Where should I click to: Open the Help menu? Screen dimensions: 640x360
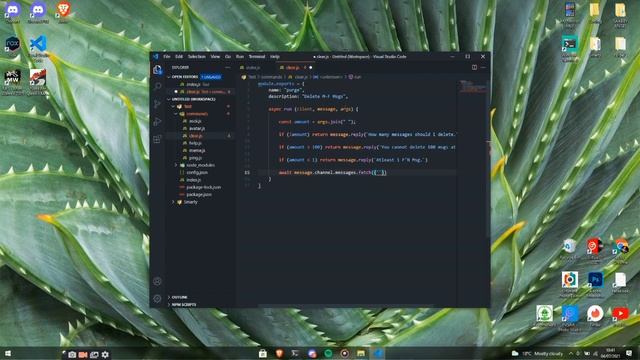click(x=275, y=57)
